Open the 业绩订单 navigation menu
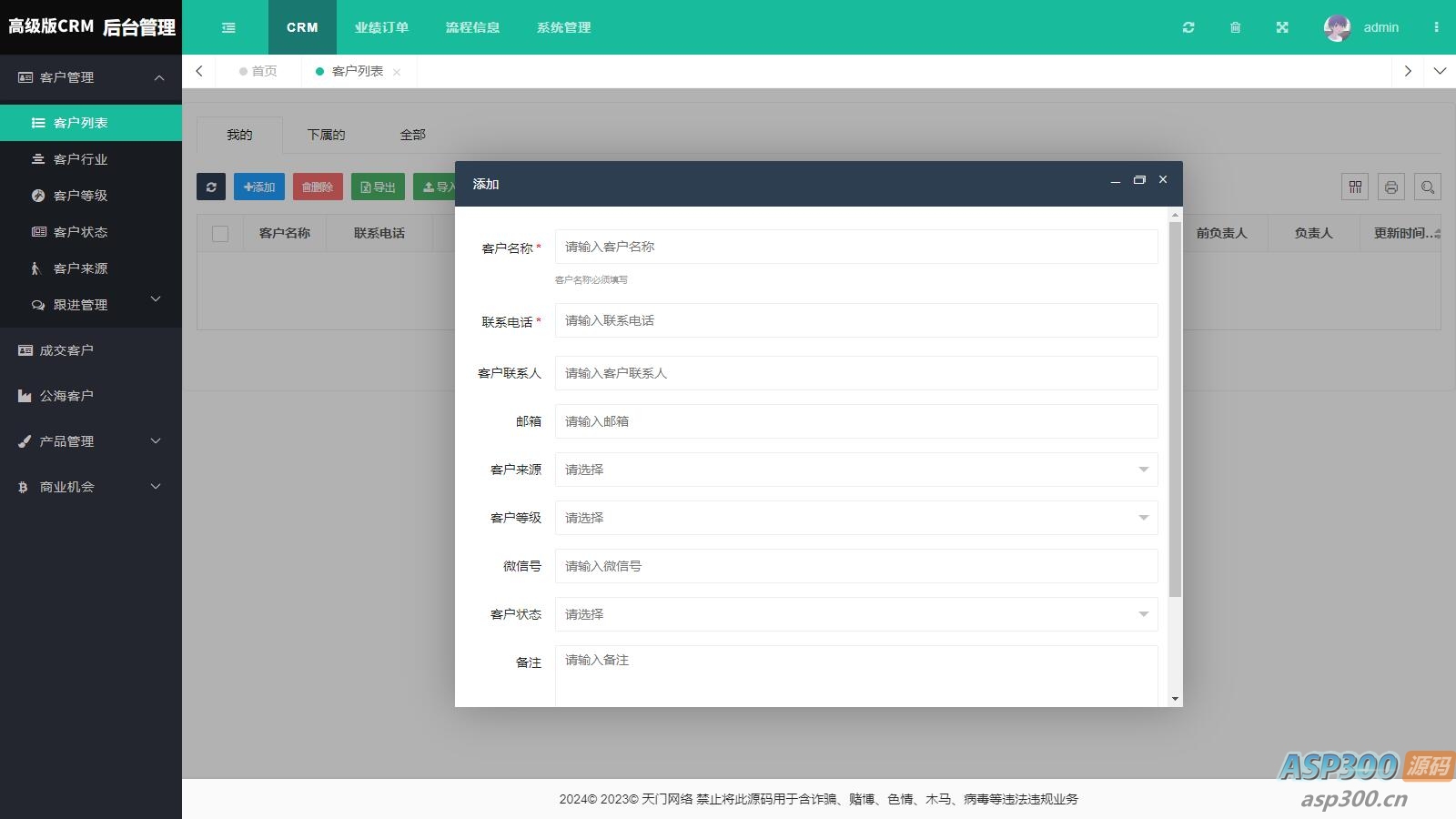Image resolution: width=1456 pixels, height=819 pixels. tap(381, 27)
